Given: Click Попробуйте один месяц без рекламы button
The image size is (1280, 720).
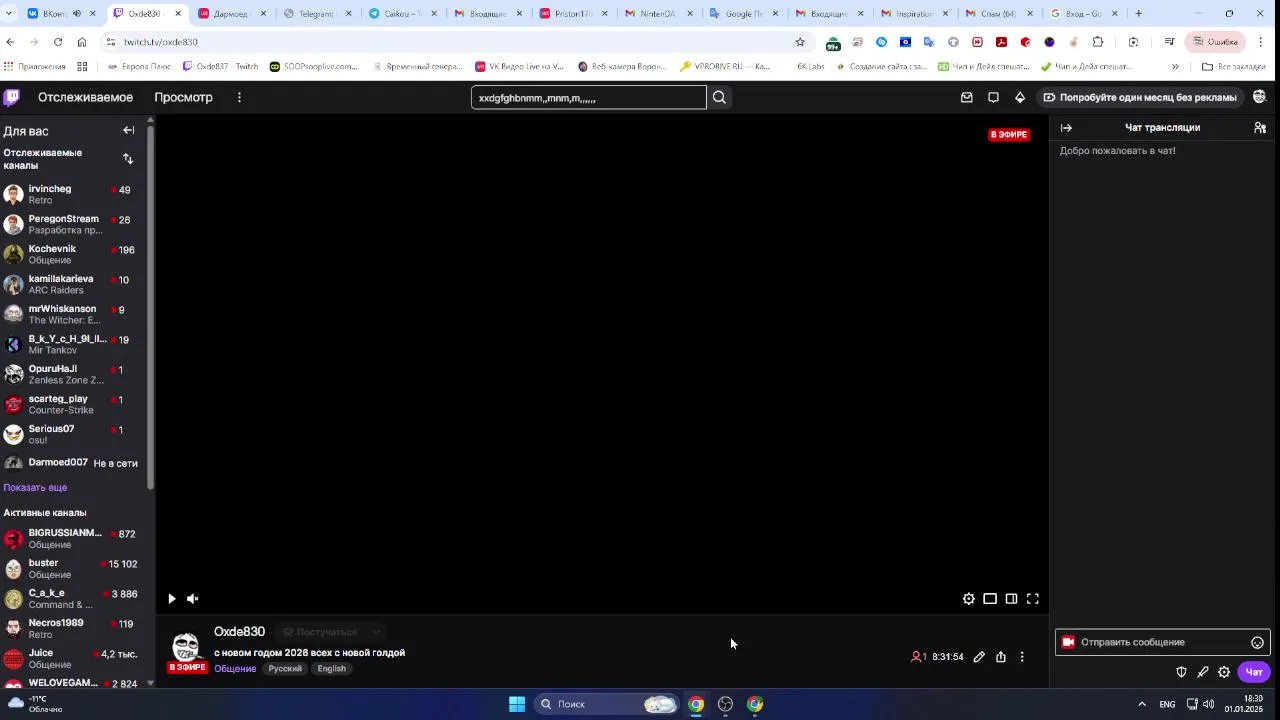Looking at the screenshot, I should point(1140,97).
